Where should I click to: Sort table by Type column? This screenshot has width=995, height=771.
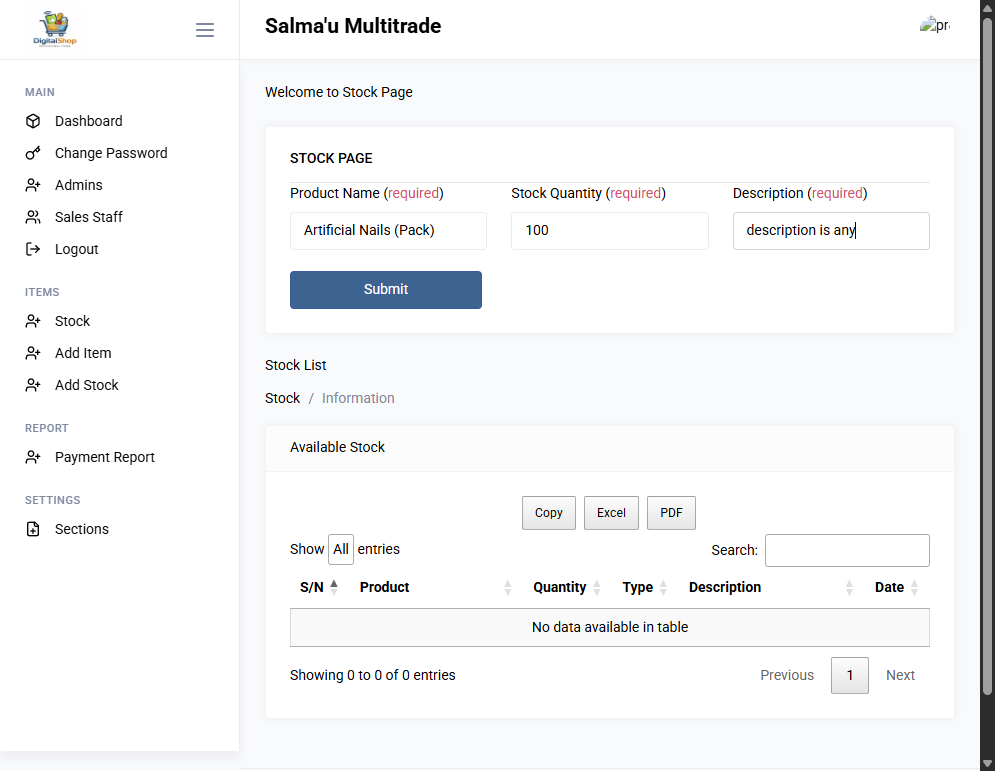click(x=645, y=588)
